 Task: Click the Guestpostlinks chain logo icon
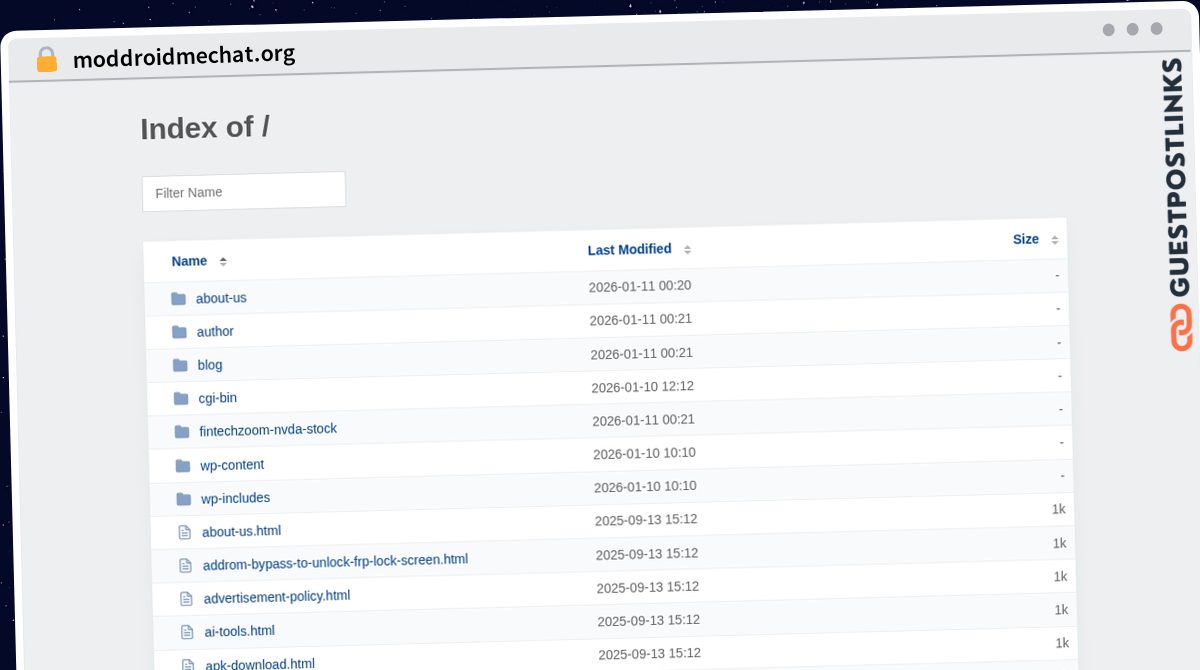coord(1181,327)
